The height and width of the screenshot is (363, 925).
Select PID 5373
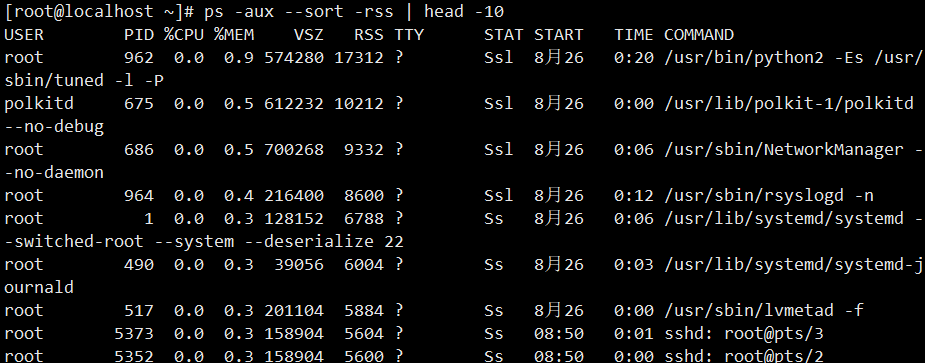point(134,333)
